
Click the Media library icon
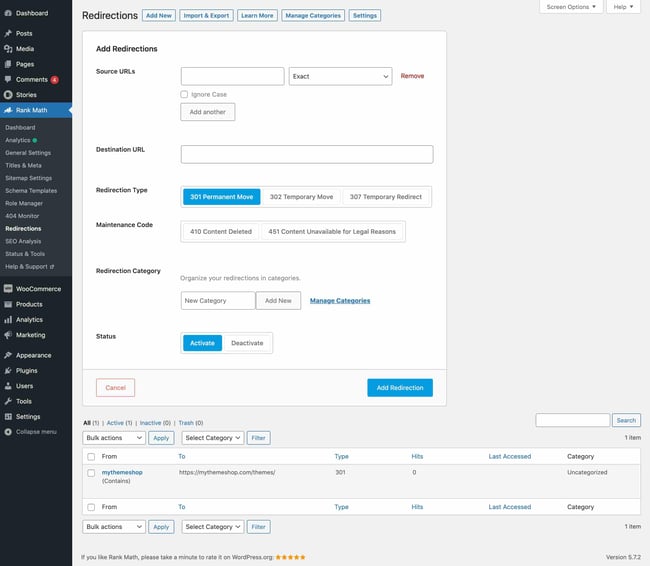coord(8,49)
